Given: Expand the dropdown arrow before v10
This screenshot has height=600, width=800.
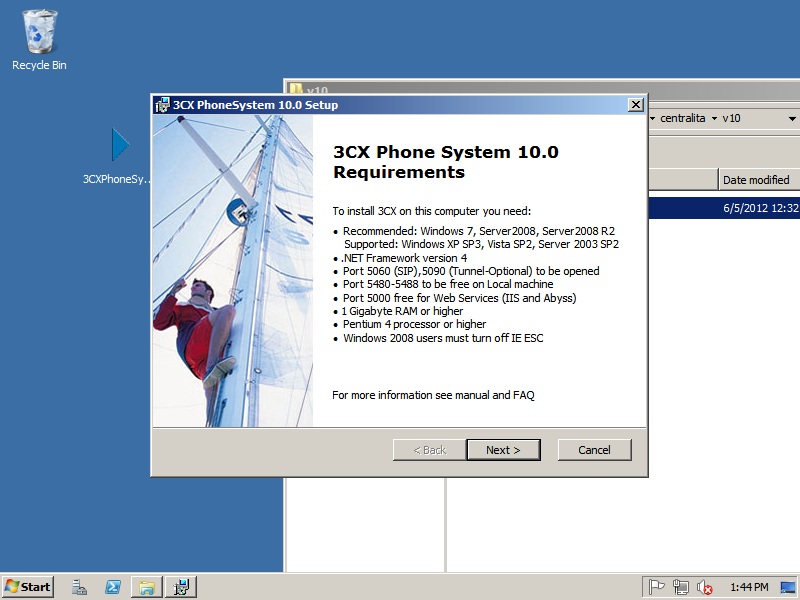Looking at the screenshot, I should click(714, 118).
